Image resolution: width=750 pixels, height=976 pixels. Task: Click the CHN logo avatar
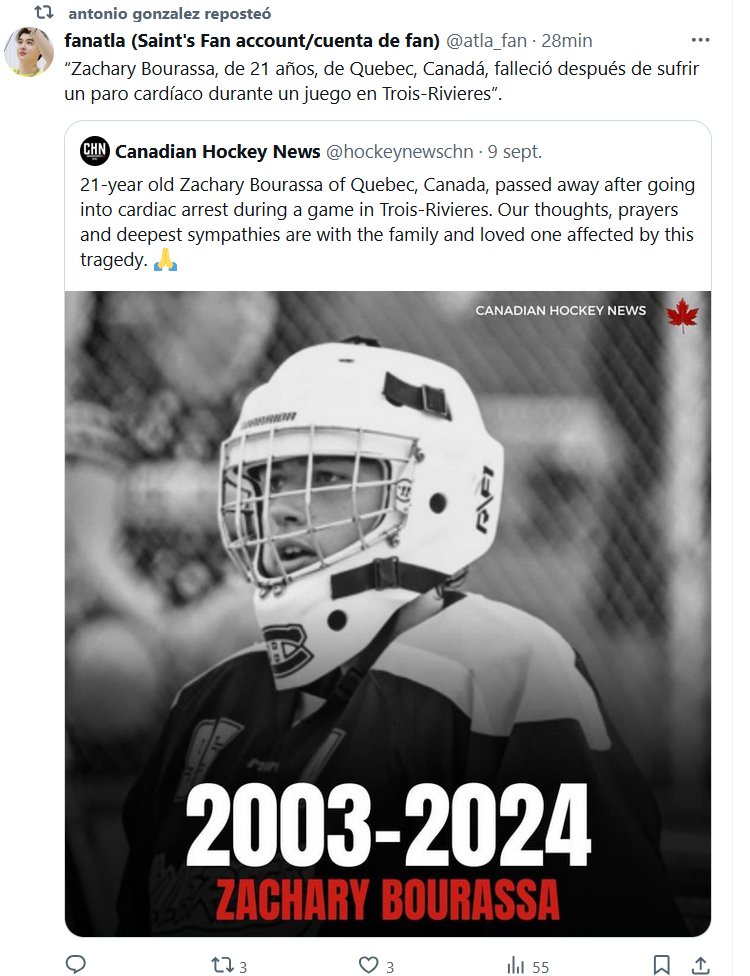click(x=95, y=151)
